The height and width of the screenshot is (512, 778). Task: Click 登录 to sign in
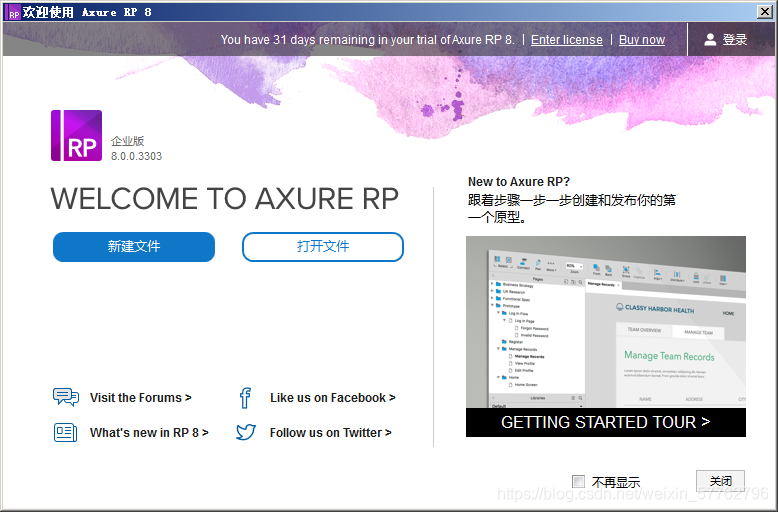coord(734,40)
